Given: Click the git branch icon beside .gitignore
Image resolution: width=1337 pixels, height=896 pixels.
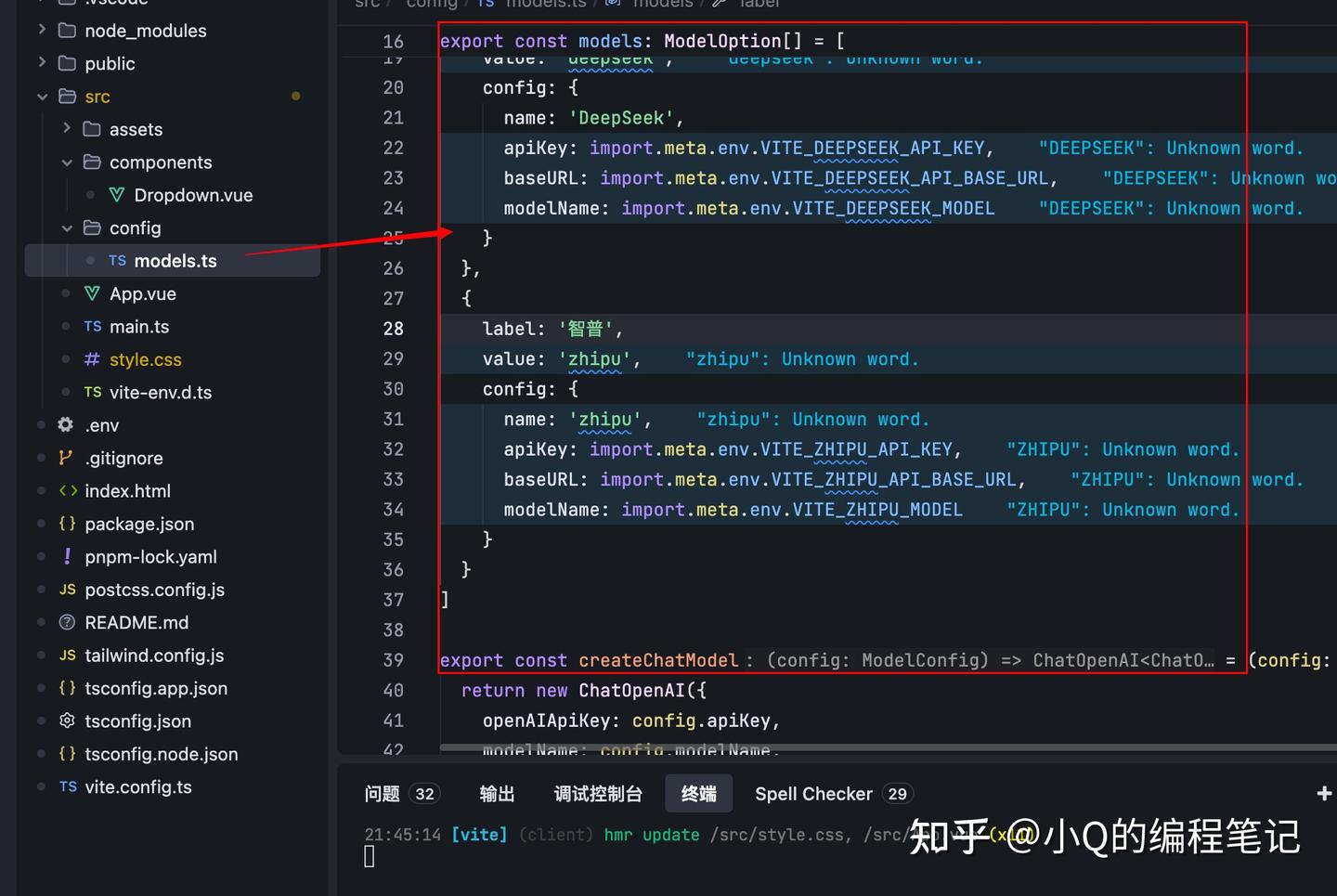Looking at the screenshot, I should click(x=66, y=458).
